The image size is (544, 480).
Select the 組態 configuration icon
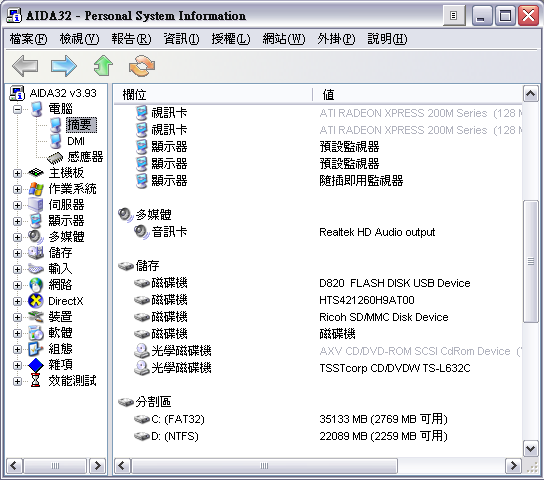(36, 349)
